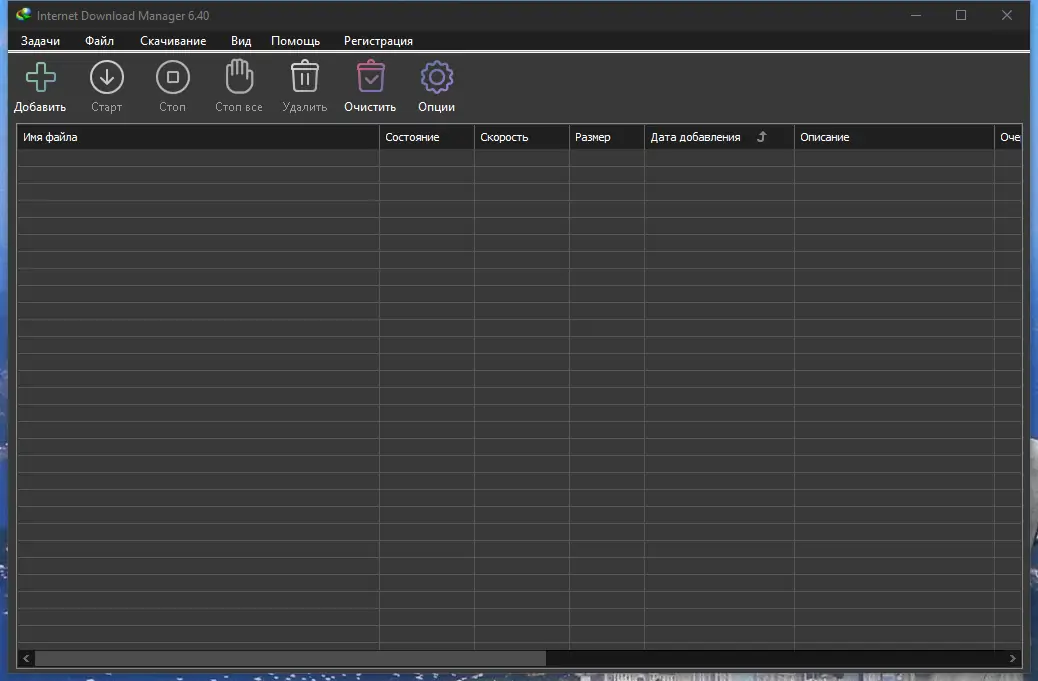Open the Помощь menu
The height and width of the screenshot is (681, 1038).
tap(295, 41)
